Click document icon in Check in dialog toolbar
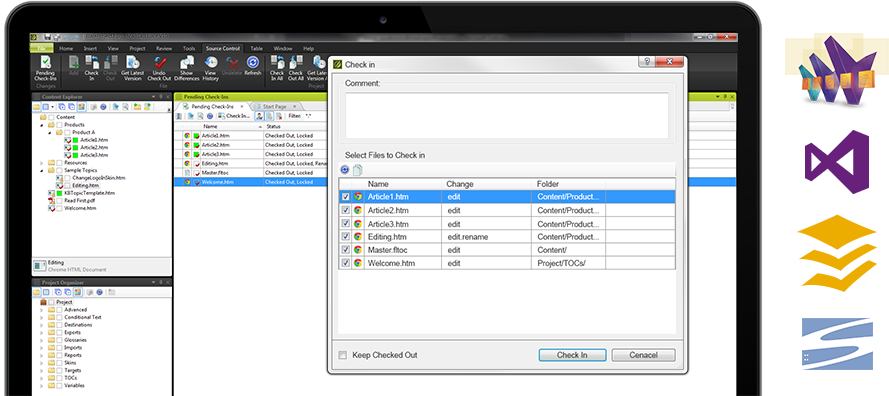Viewport: 889px width, 396px height. 358,170
